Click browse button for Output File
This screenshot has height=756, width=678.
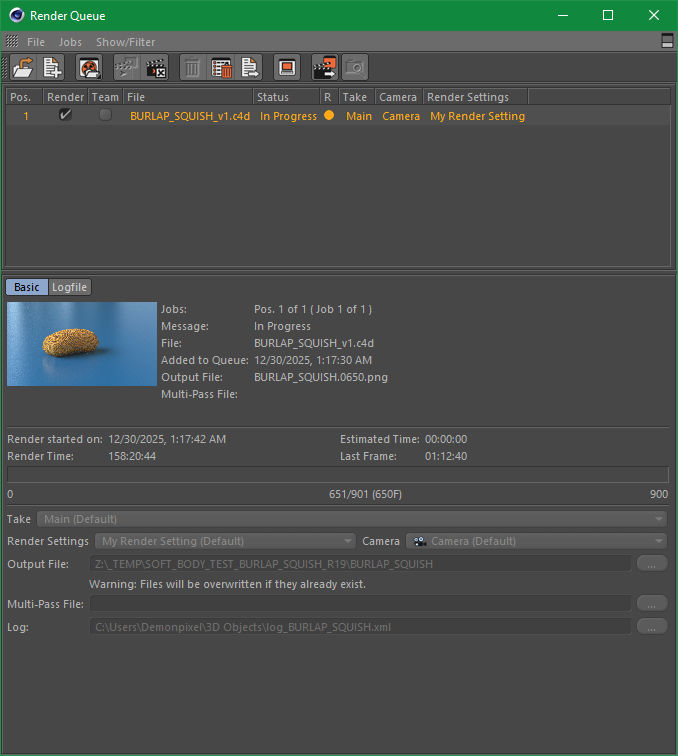click(652, 564)
